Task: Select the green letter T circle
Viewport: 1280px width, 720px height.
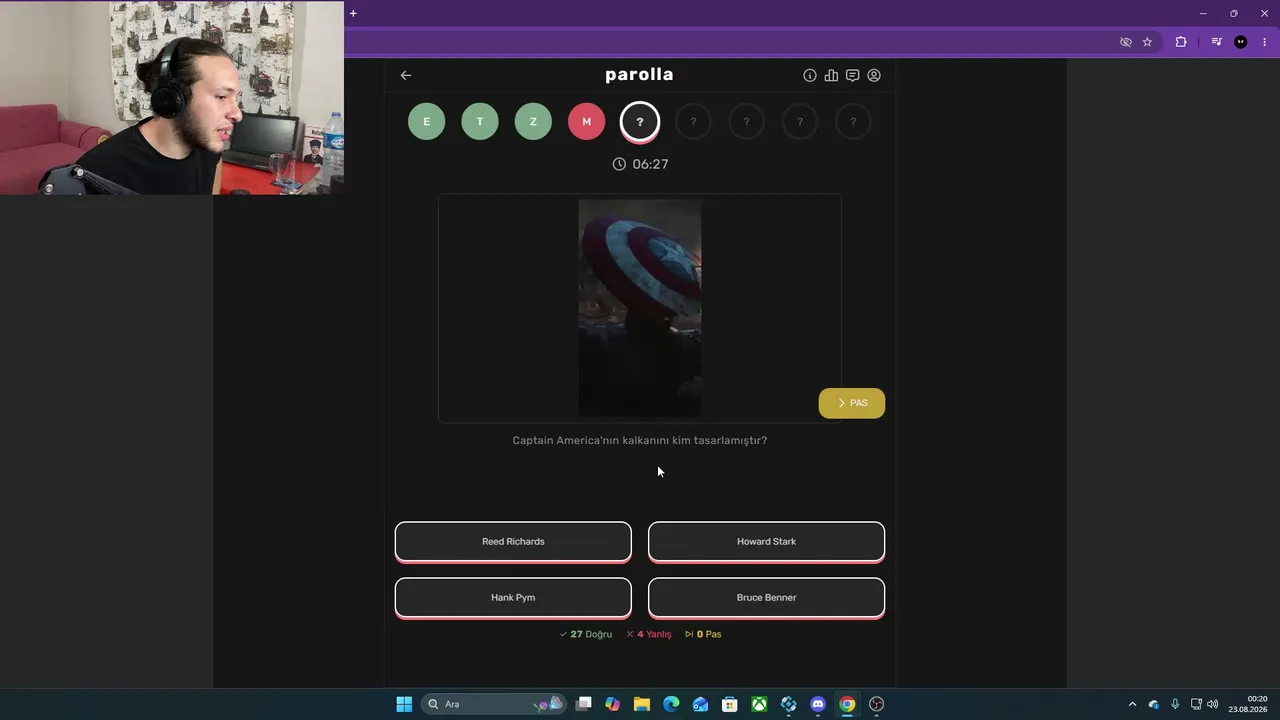Action: (x=480, y=122)
